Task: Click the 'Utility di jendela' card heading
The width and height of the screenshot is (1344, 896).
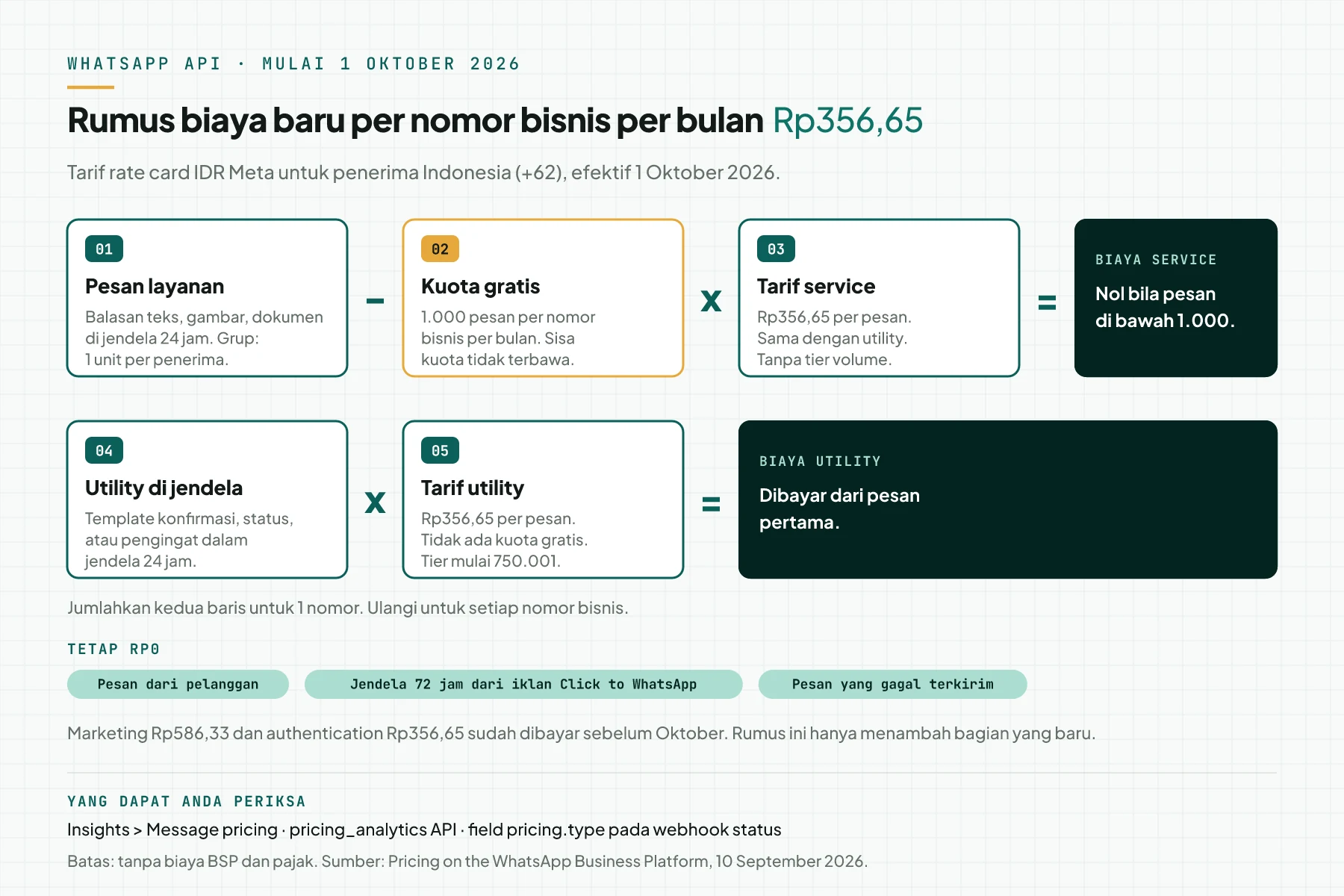Action: tap(164, 488)
